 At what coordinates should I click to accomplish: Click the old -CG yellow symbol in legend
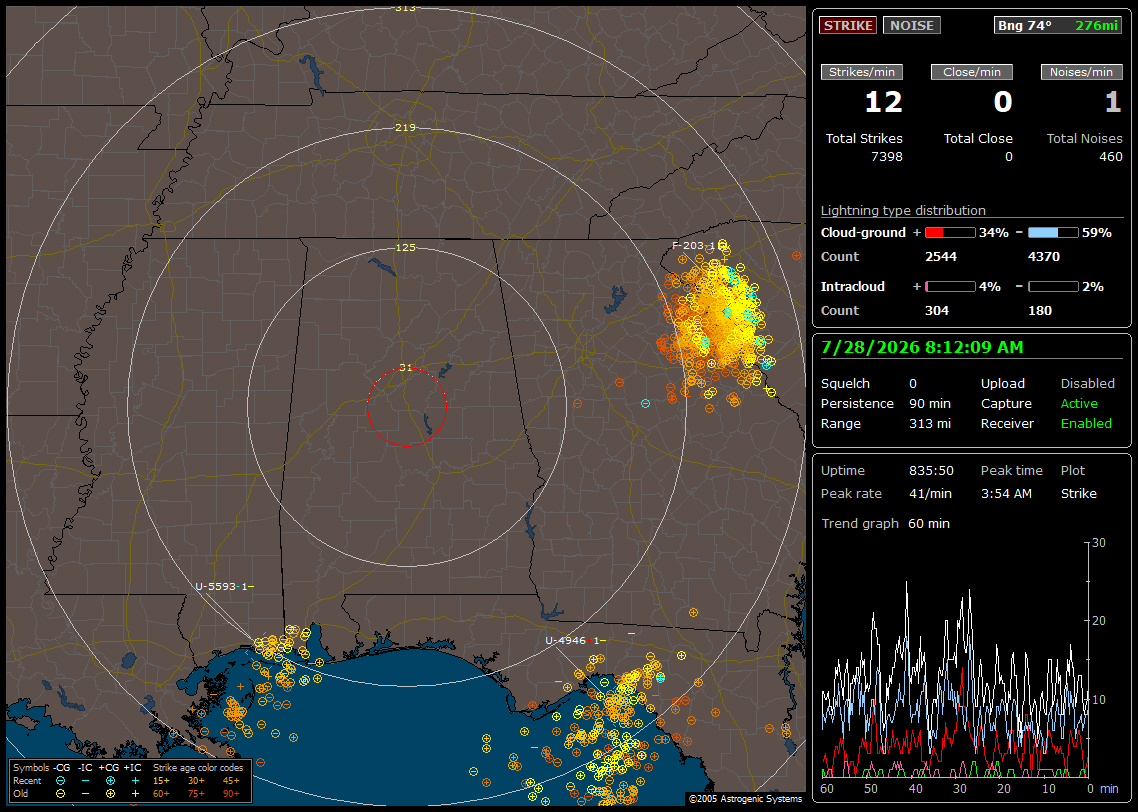pos(60,794)
